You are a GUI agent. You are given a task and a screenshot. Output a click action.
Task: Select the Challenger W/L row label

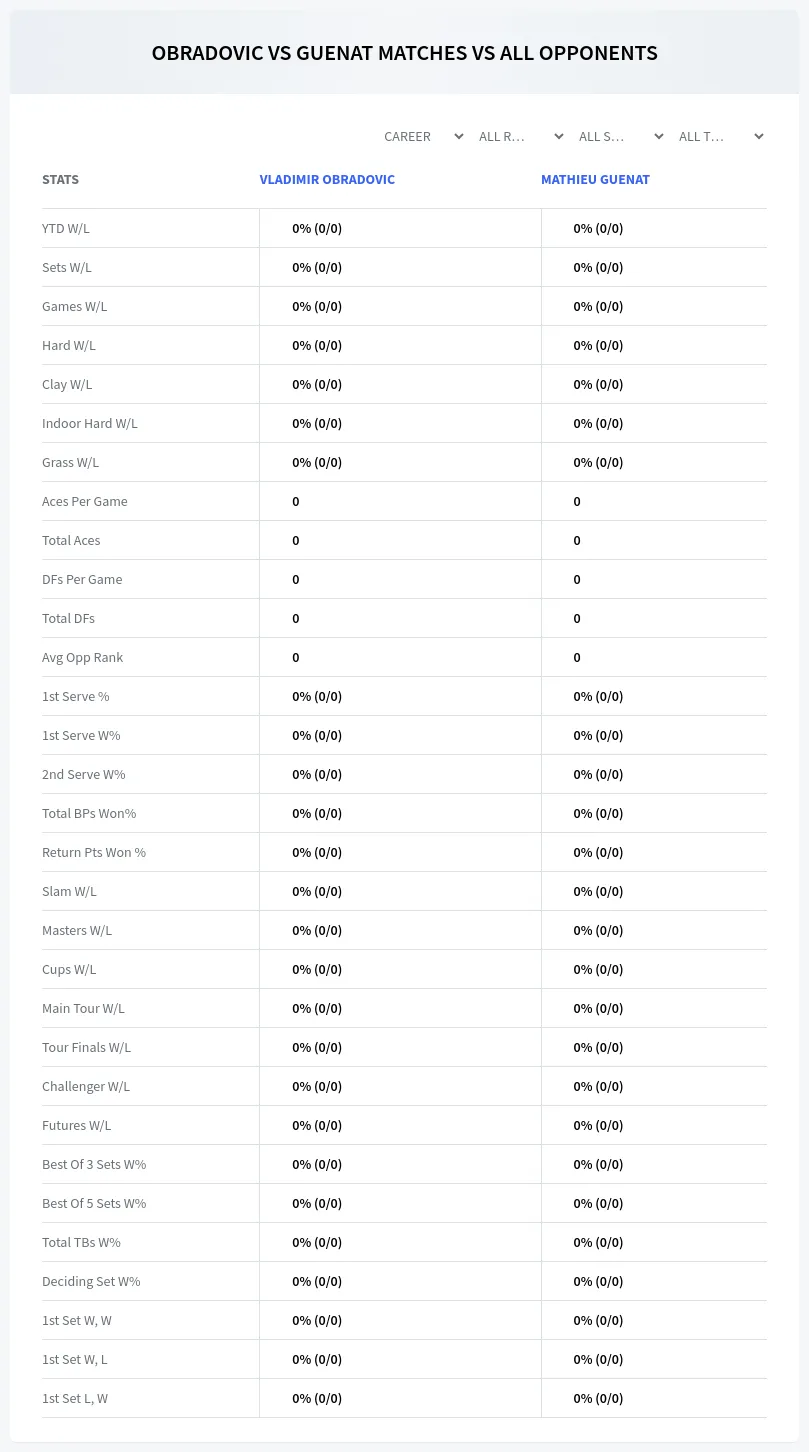pos(86,1086)
